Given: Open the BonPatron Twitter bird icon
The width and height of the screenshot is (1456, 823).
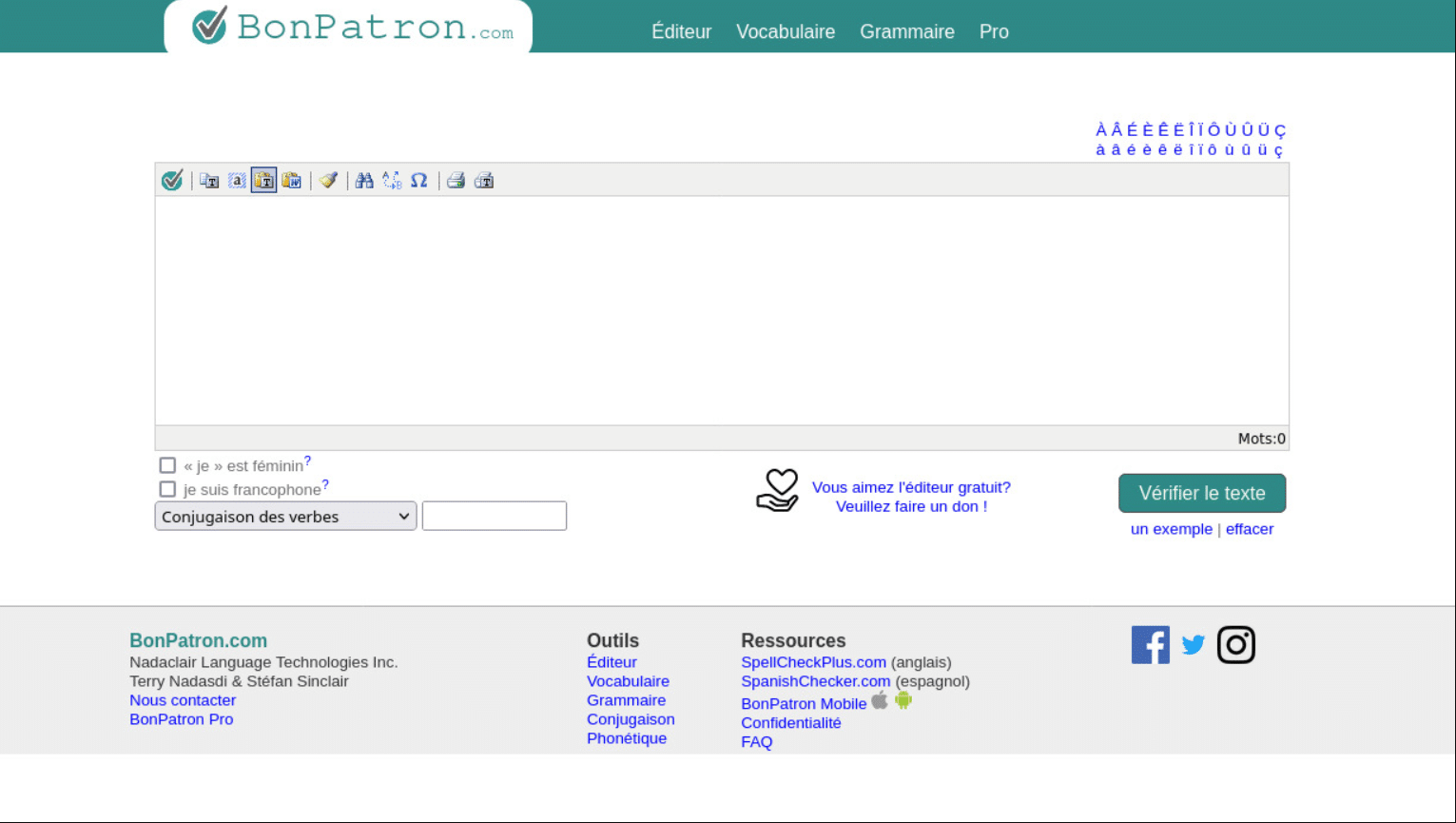Looking at the screenshot, I should click(x=1194, y=645).
